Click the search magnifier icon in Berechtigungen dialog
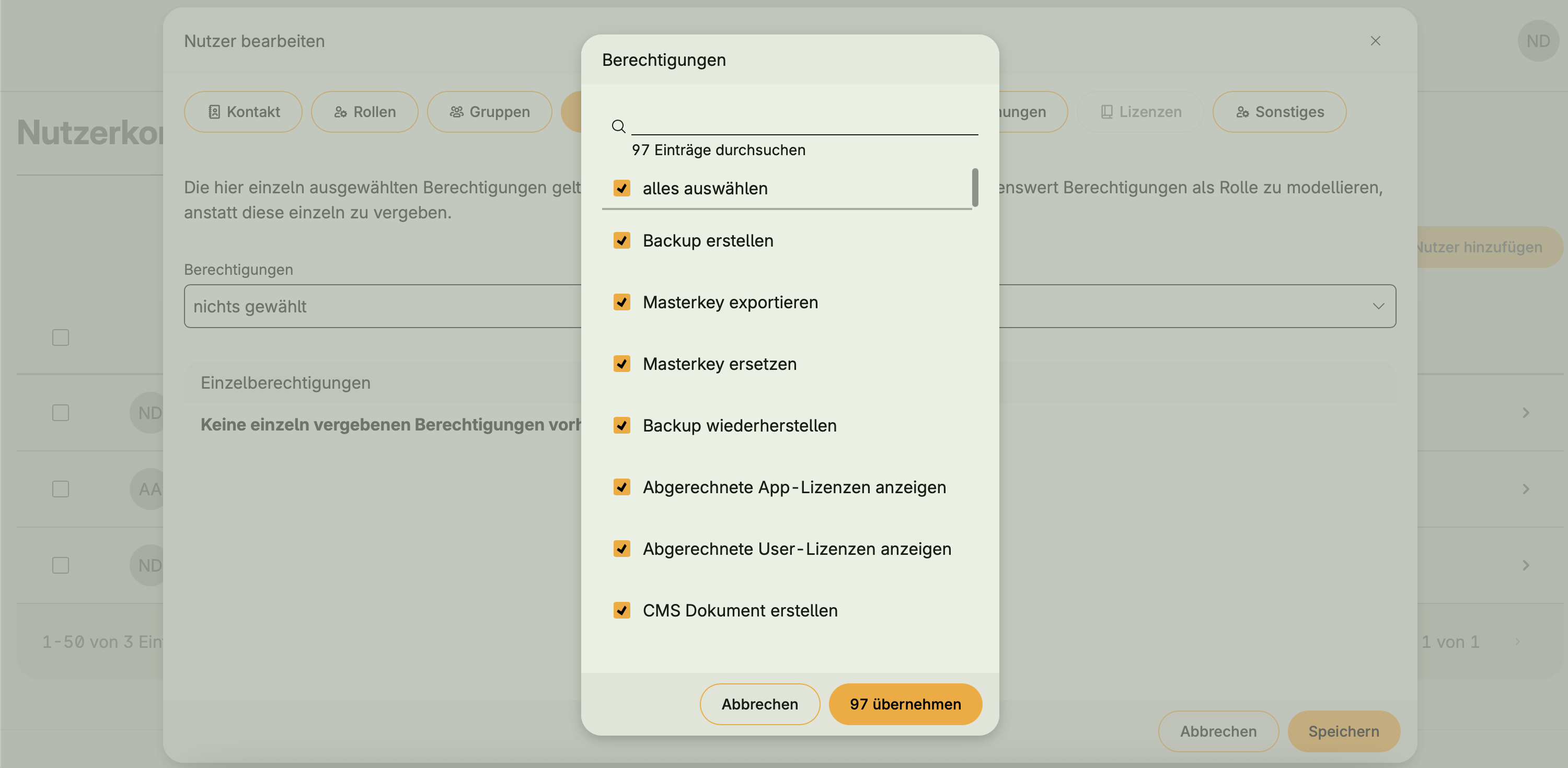The image size is (1568, 768). tap(618, 126)
